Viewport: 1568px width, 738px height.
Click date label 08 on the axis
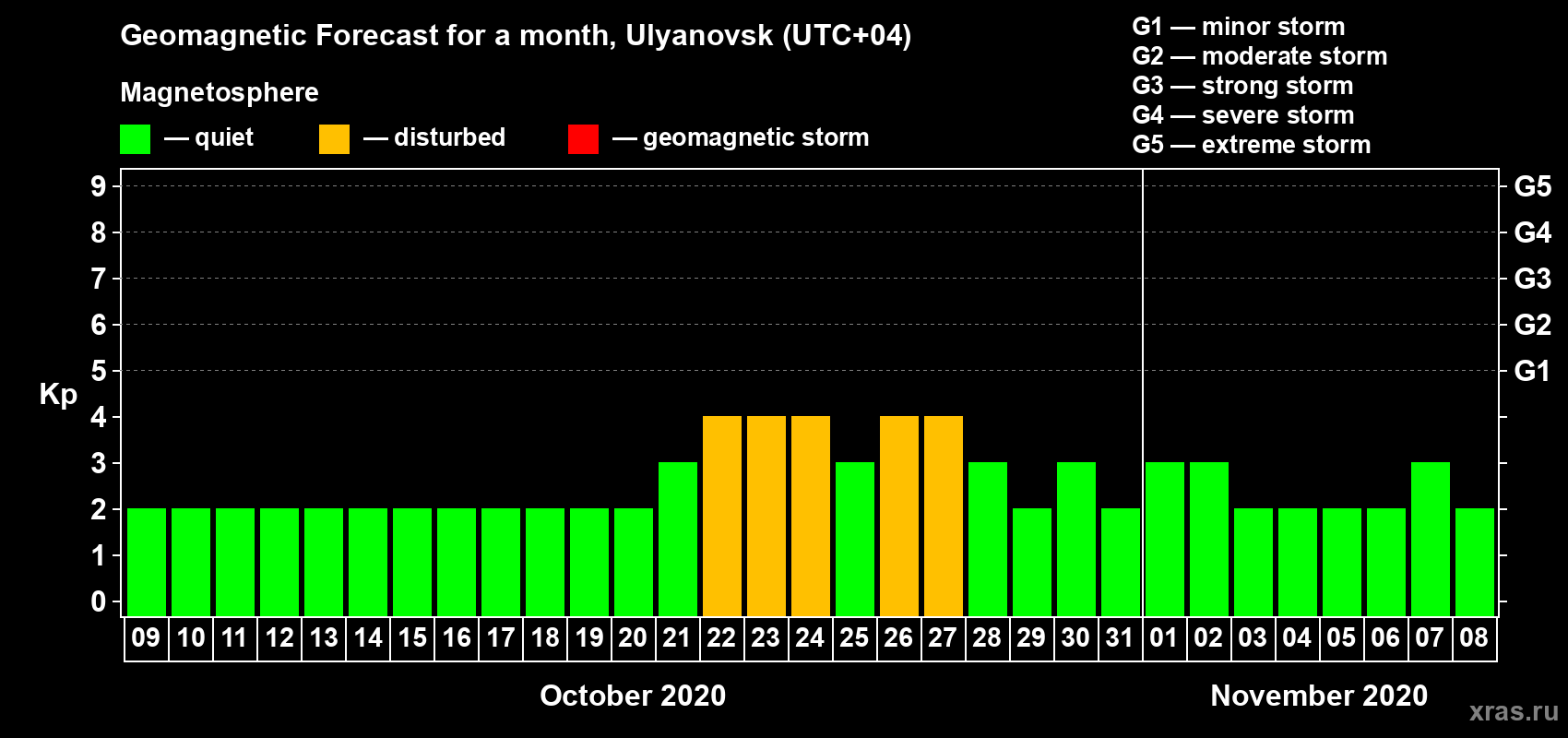click(x=1474, y=637)
